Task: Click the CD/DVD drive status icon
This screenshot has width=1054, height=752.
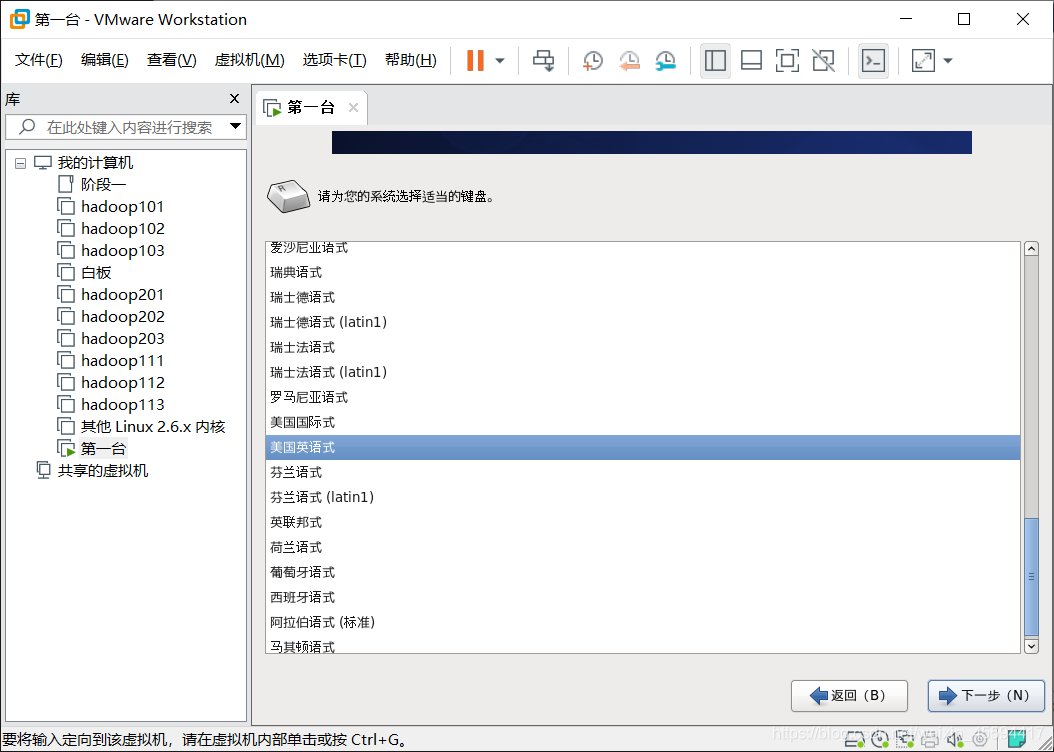Action: tap(880, 740)
